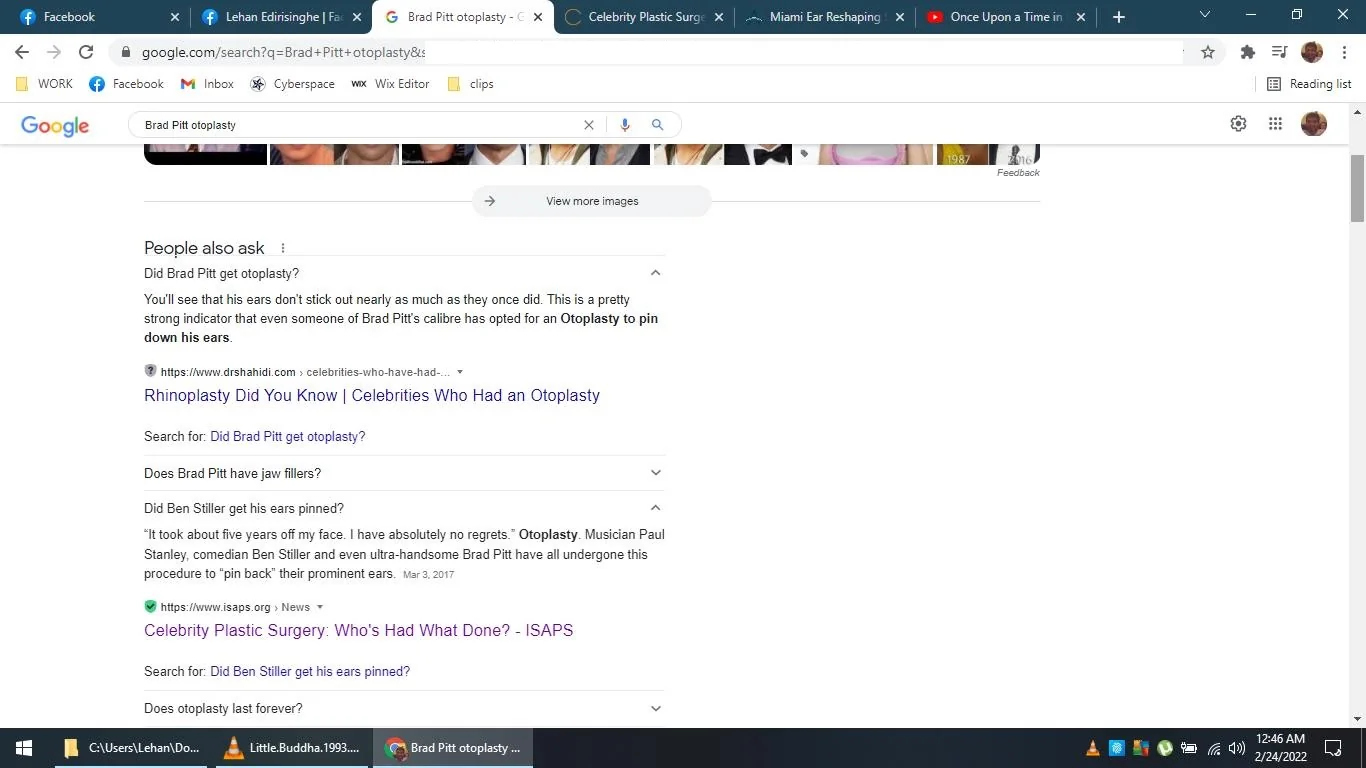Open the Windows Start menu

click(24, 748)
